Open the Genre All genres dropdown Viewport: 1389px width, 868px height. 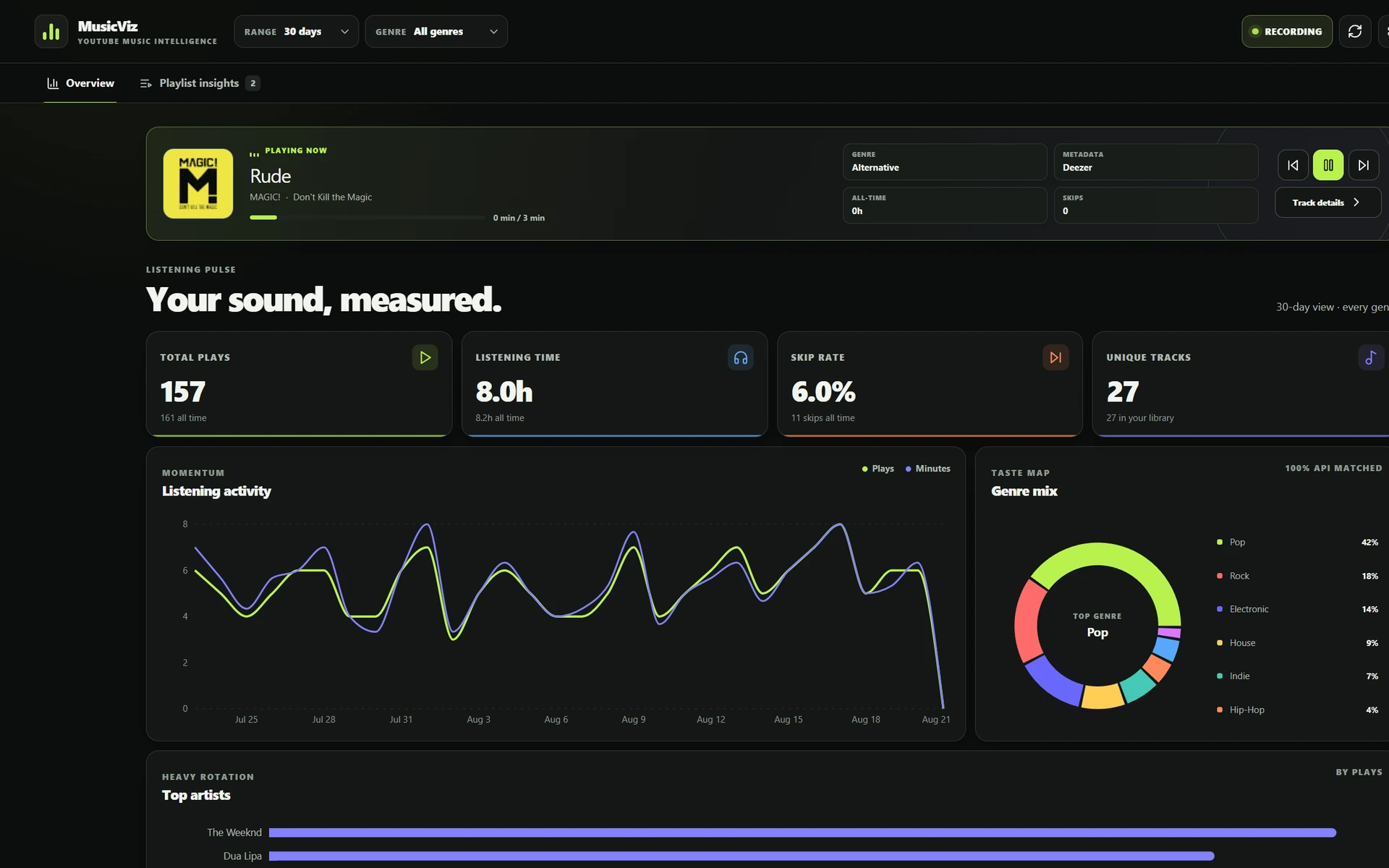click(x=436, y=32)
